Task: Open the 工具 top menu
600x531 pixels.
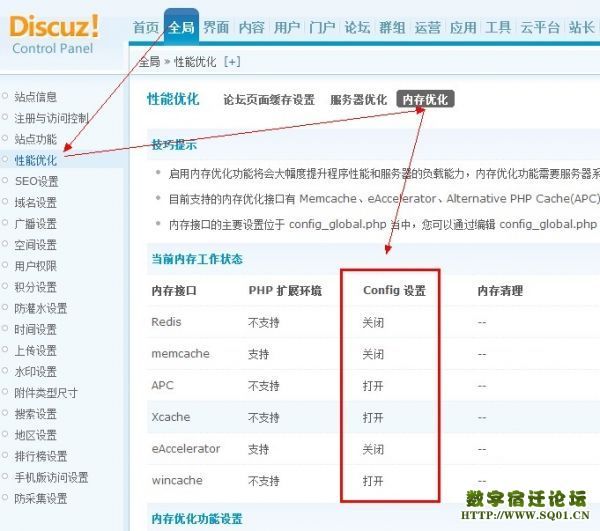Action: tap(498, 28)
